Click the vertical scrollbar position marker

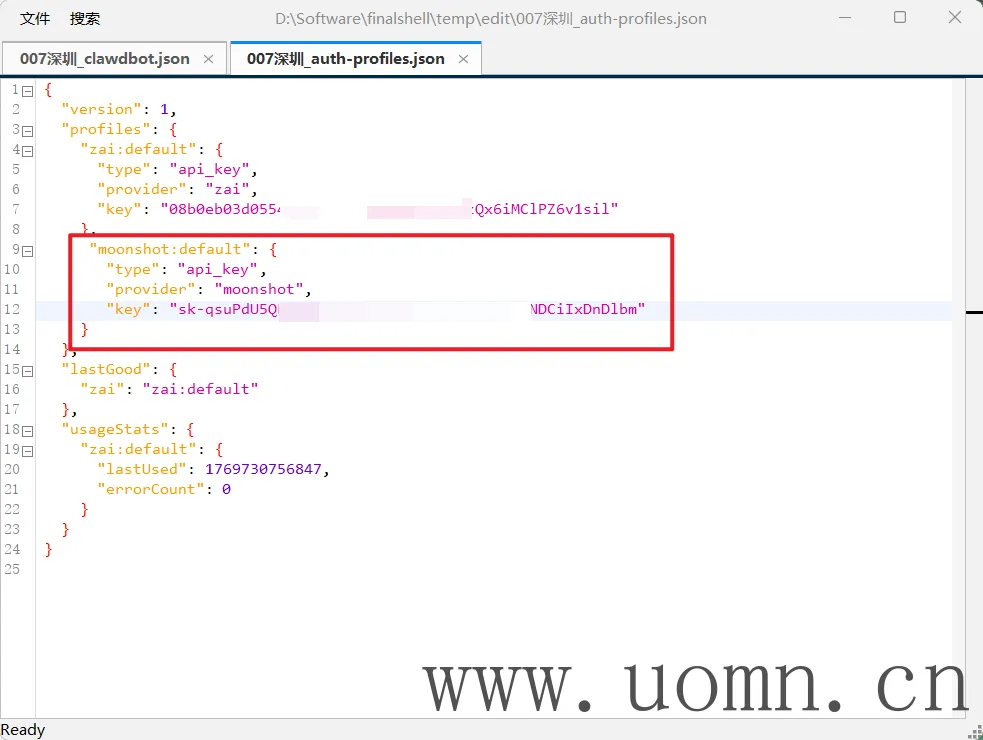coord(973,313)
